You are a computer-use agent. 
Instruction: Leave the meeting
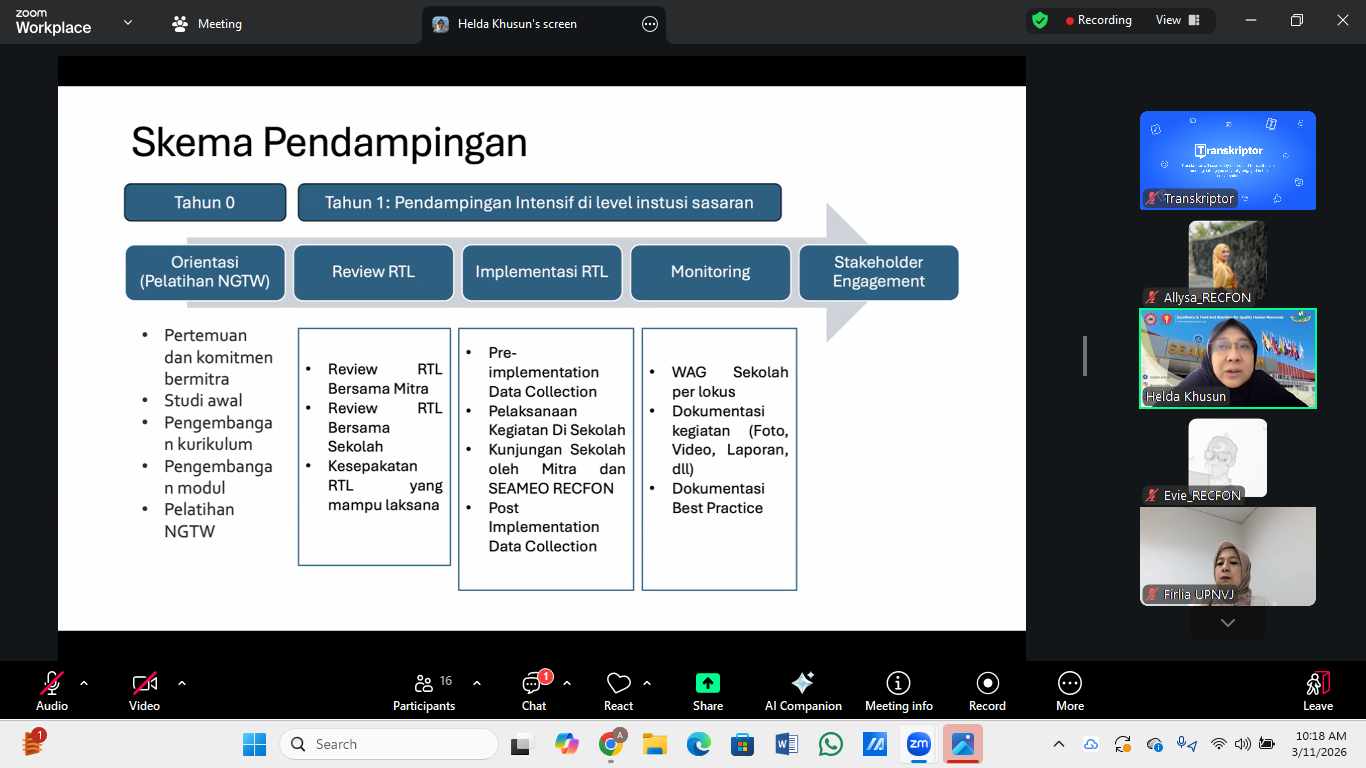(x=1317, y=691)
